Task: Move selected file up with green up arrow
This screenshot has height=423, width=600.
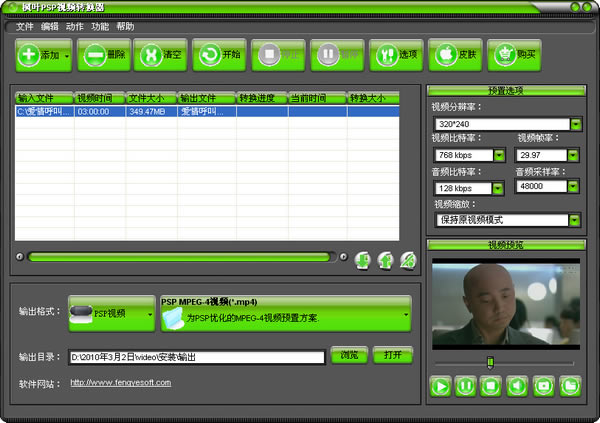Action: tap(385, 260)
